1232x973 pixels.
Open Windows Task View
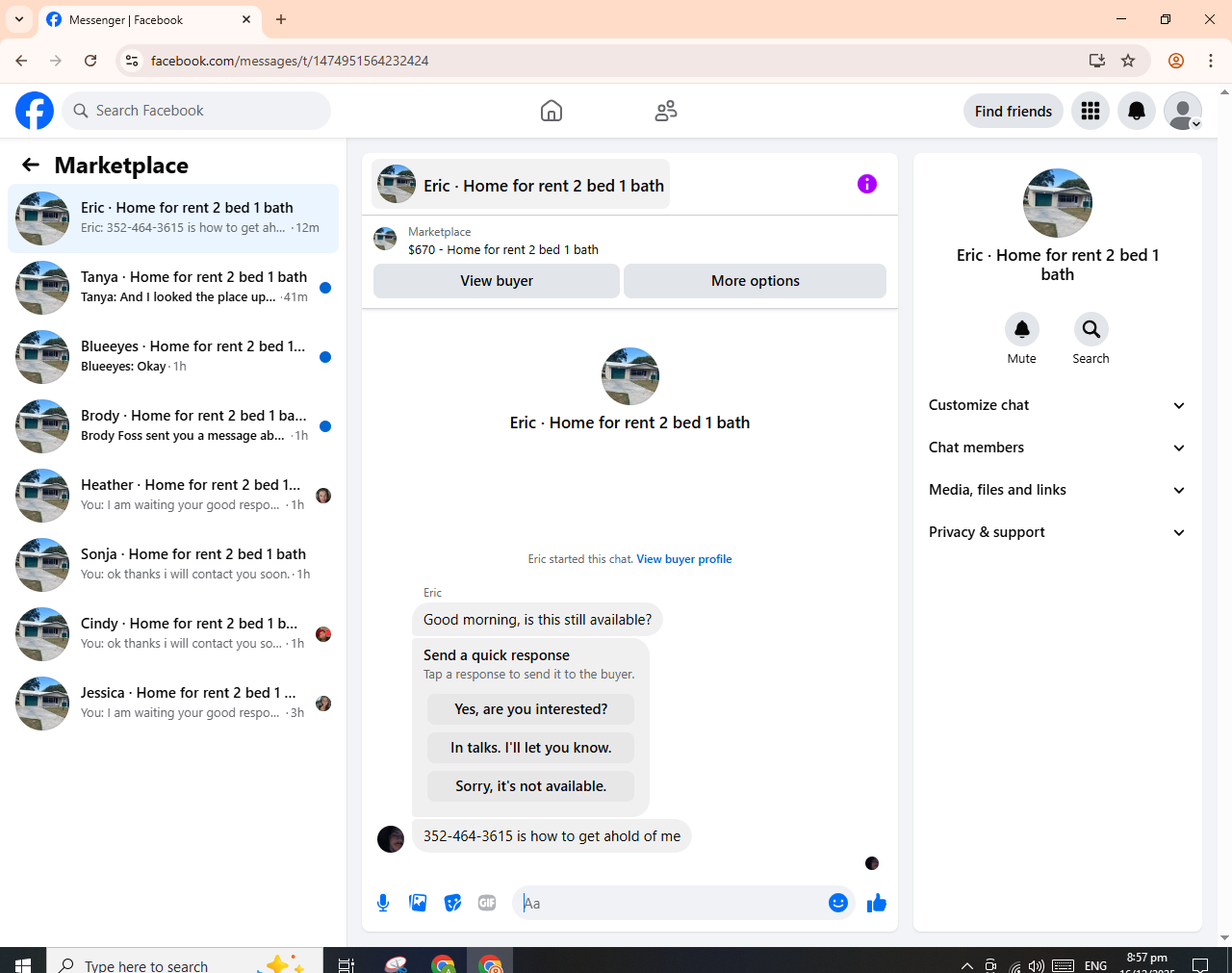pos(346,964)
